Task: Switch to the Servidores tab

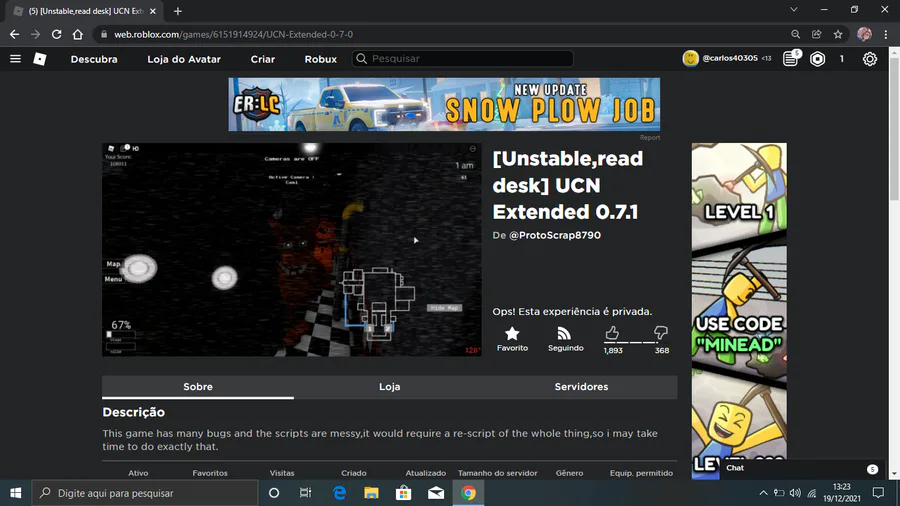Action: pyautogui.click(x=581, y=387)
